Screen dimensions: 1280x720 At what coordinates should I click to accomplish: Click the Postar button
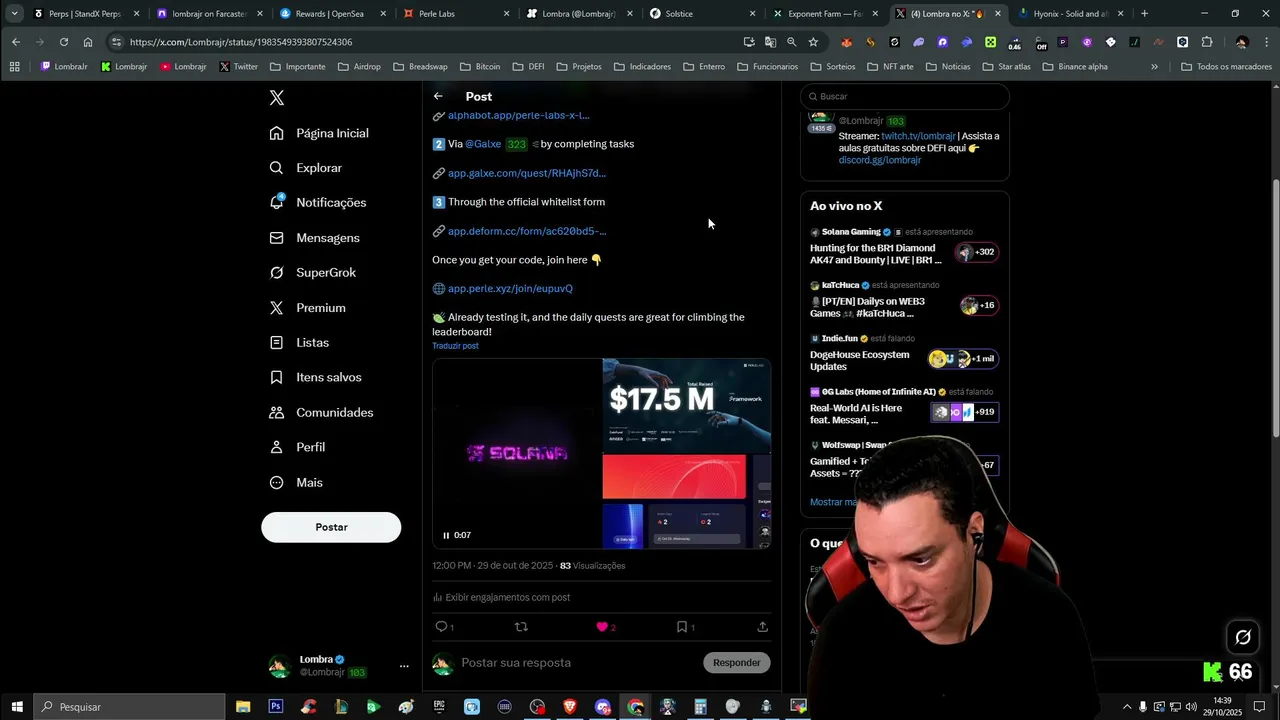click(x=331, y=527)
